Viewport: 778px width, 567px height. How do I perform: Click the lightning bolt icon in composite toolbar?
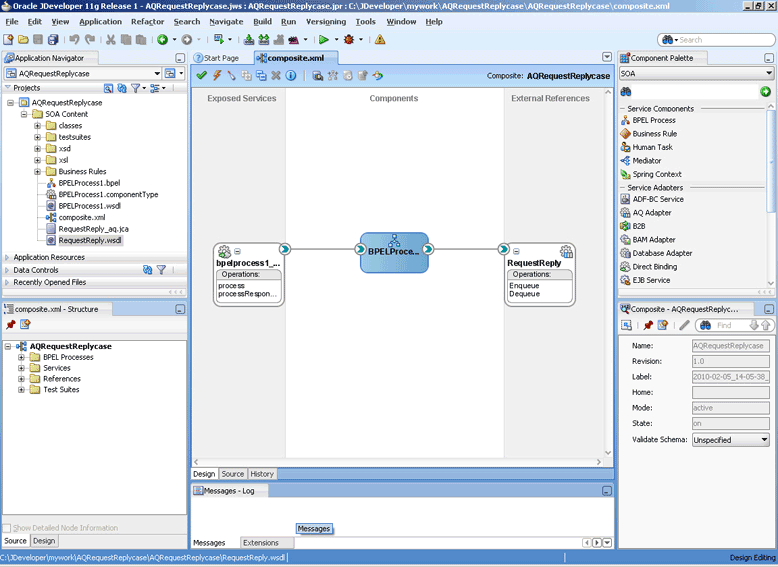click(x=217, y=75)
